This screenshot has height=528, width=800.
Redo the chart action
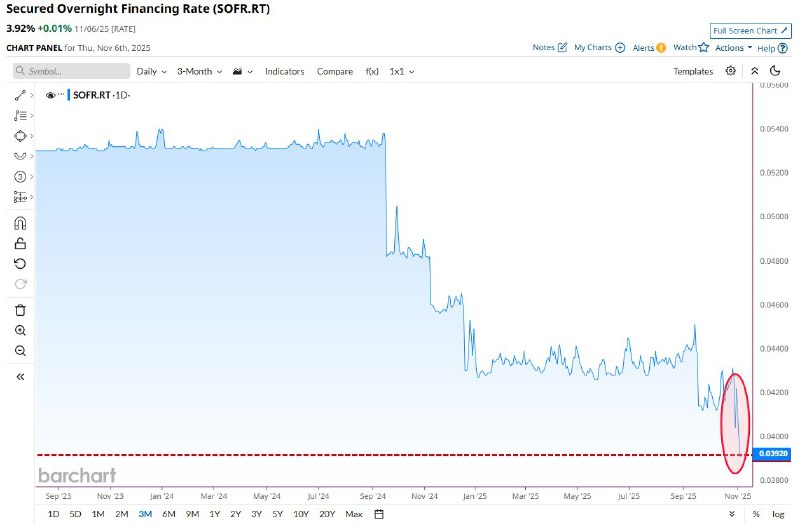point(20,284)
